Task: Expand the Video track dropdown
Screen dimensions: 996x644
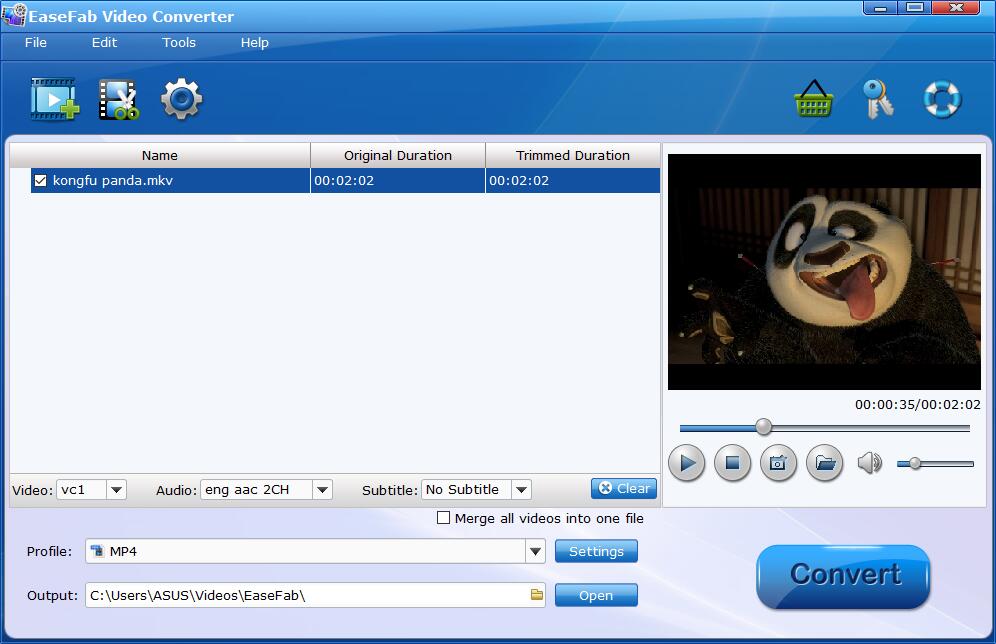Action: [116, 490]
